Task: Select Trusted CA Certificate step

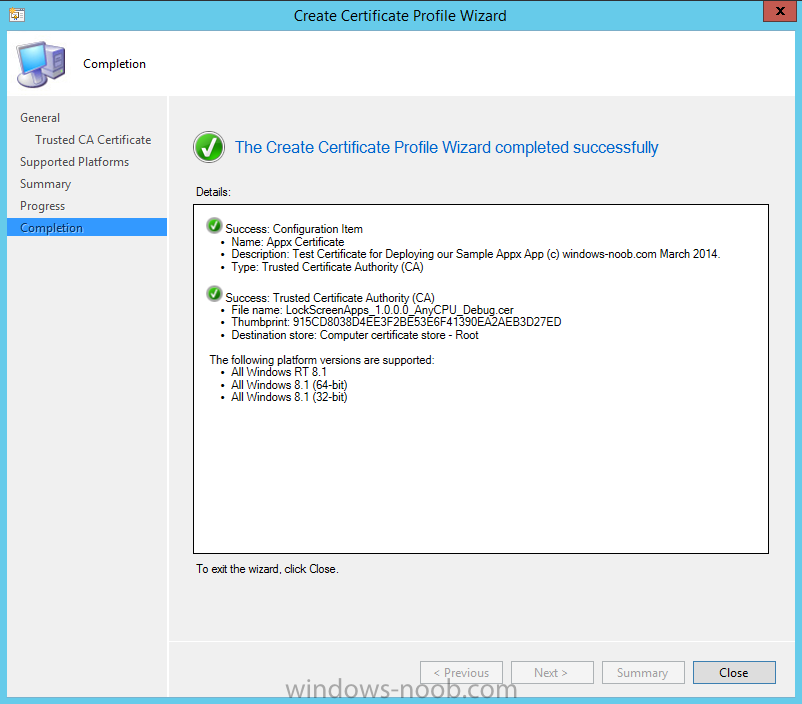Action: [x=93, y=140]
